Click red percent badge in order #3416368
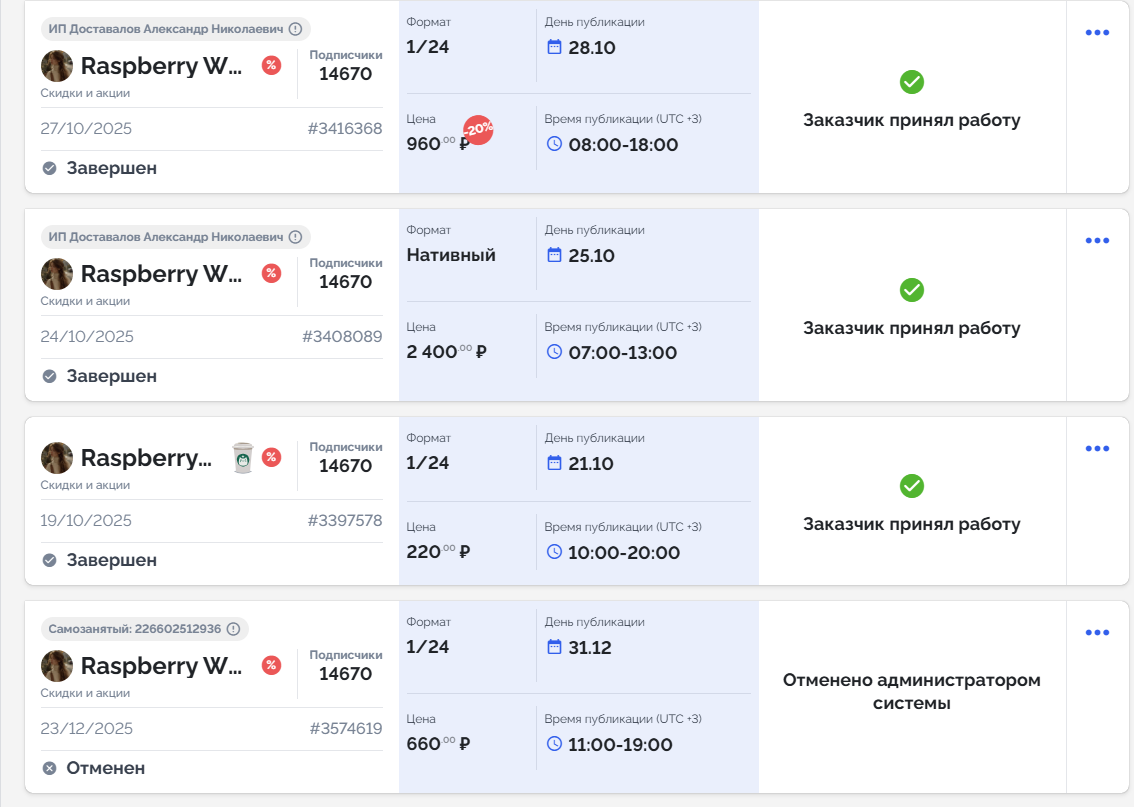 click(271, 65)
